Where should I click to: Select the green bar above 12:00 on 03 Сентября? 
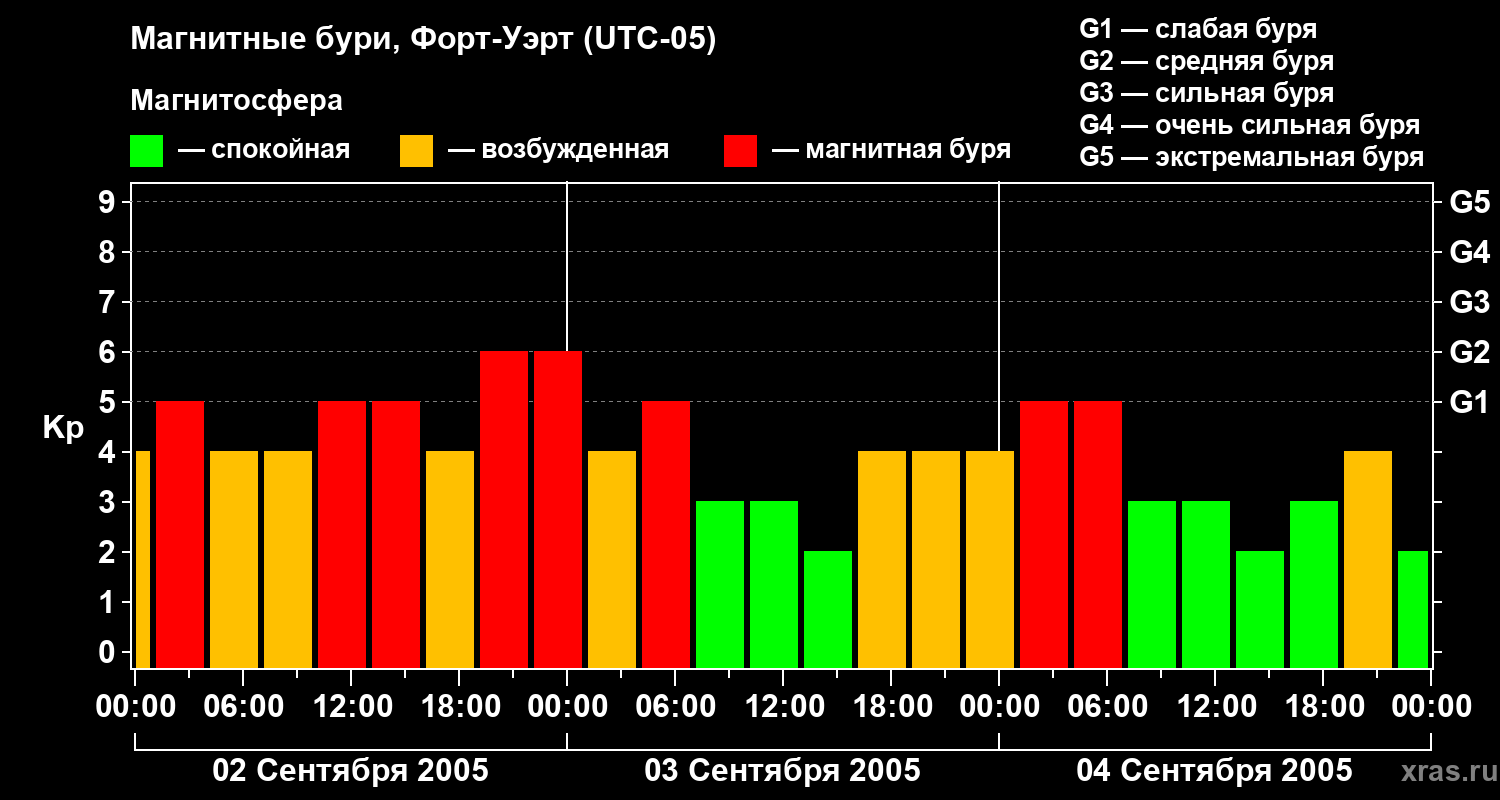(x=774, y=585)
